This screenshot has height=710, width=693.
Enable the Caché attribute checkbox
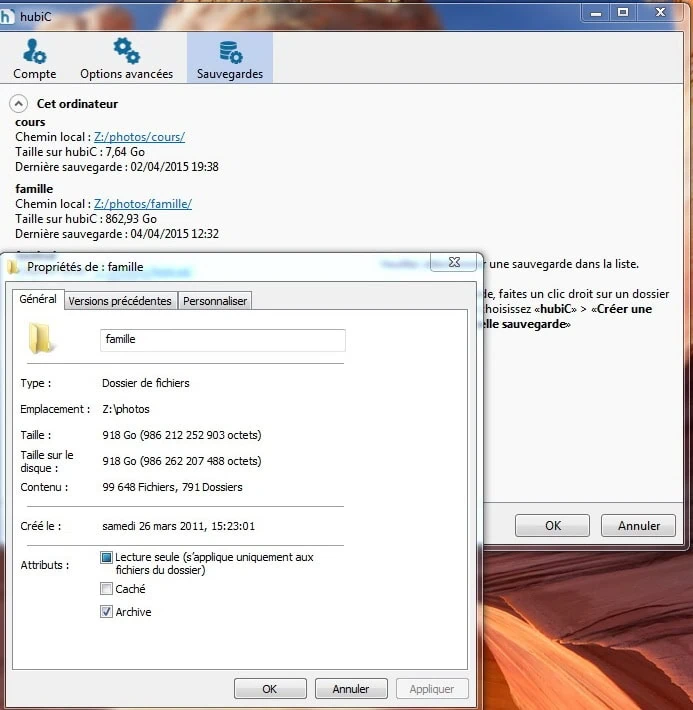(x=107, y=589)
